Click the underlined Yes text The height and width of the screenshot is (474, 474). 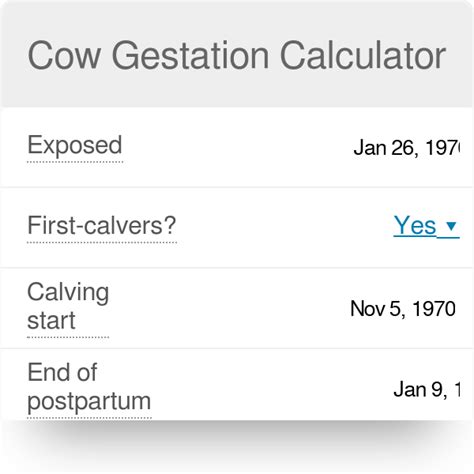[415, 226]
